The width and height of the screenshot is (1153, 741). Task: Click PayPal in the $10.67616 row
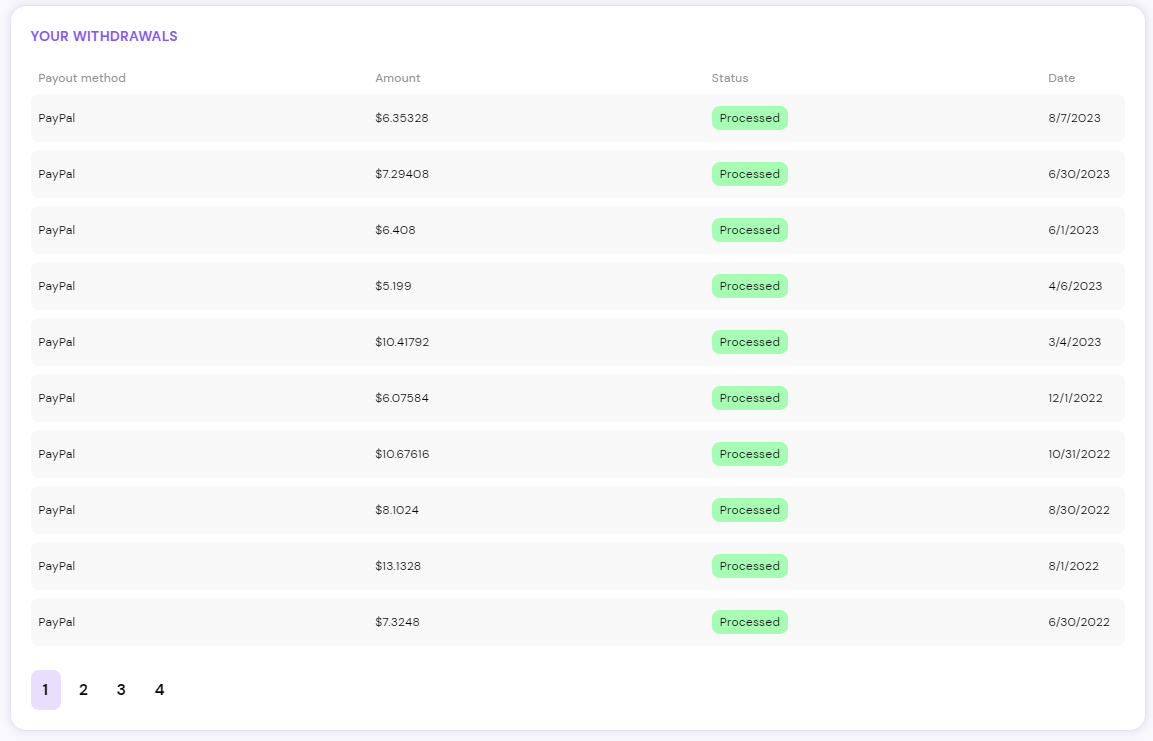(x=57, y=454)
